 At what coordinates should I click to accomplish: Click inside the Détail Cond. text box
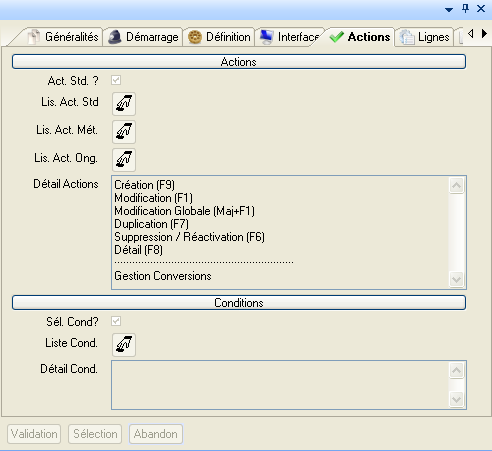(x=280, y=385)
